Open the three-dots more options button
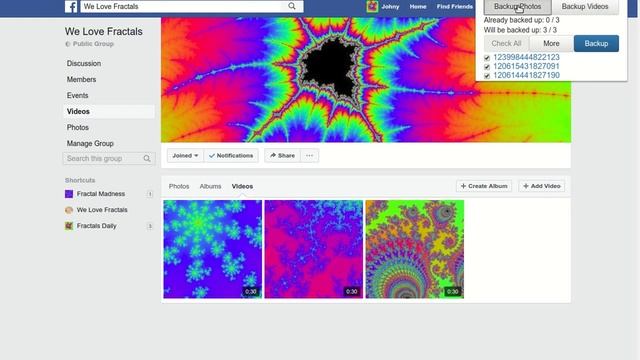640x360 pixels. point(309,156)
